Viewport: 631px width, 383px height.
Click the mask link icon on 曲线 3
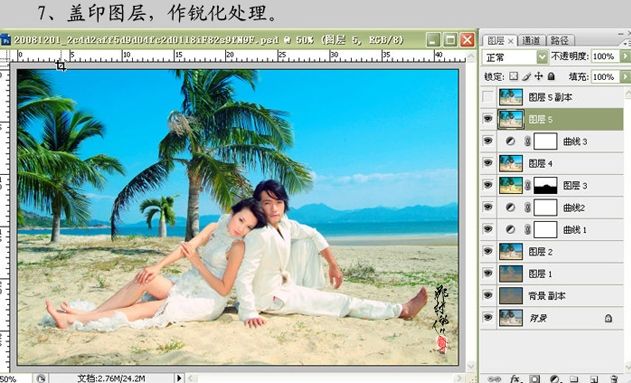click(528, 141)
